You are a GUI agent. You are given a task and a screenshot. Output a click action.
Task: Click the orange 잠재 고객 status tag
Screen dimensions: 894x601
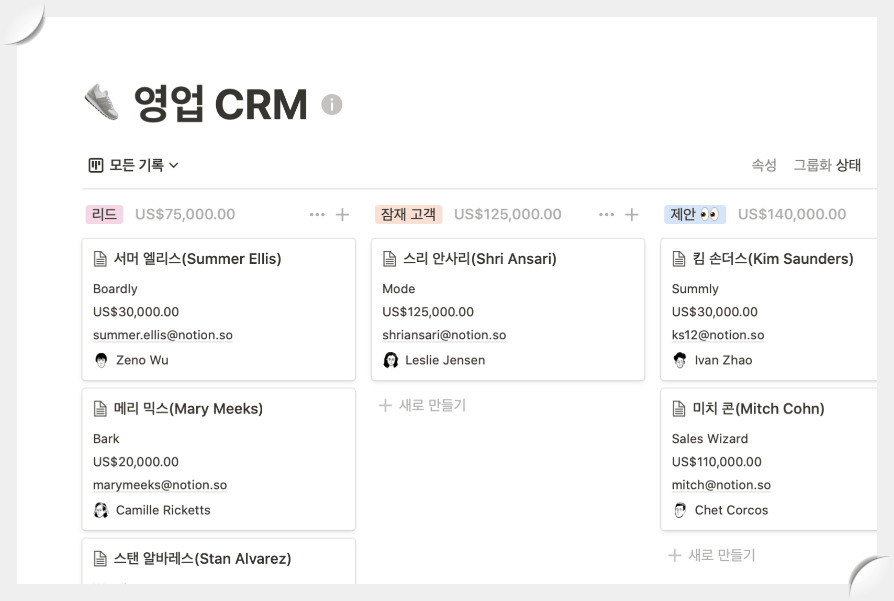coord(408,214)
